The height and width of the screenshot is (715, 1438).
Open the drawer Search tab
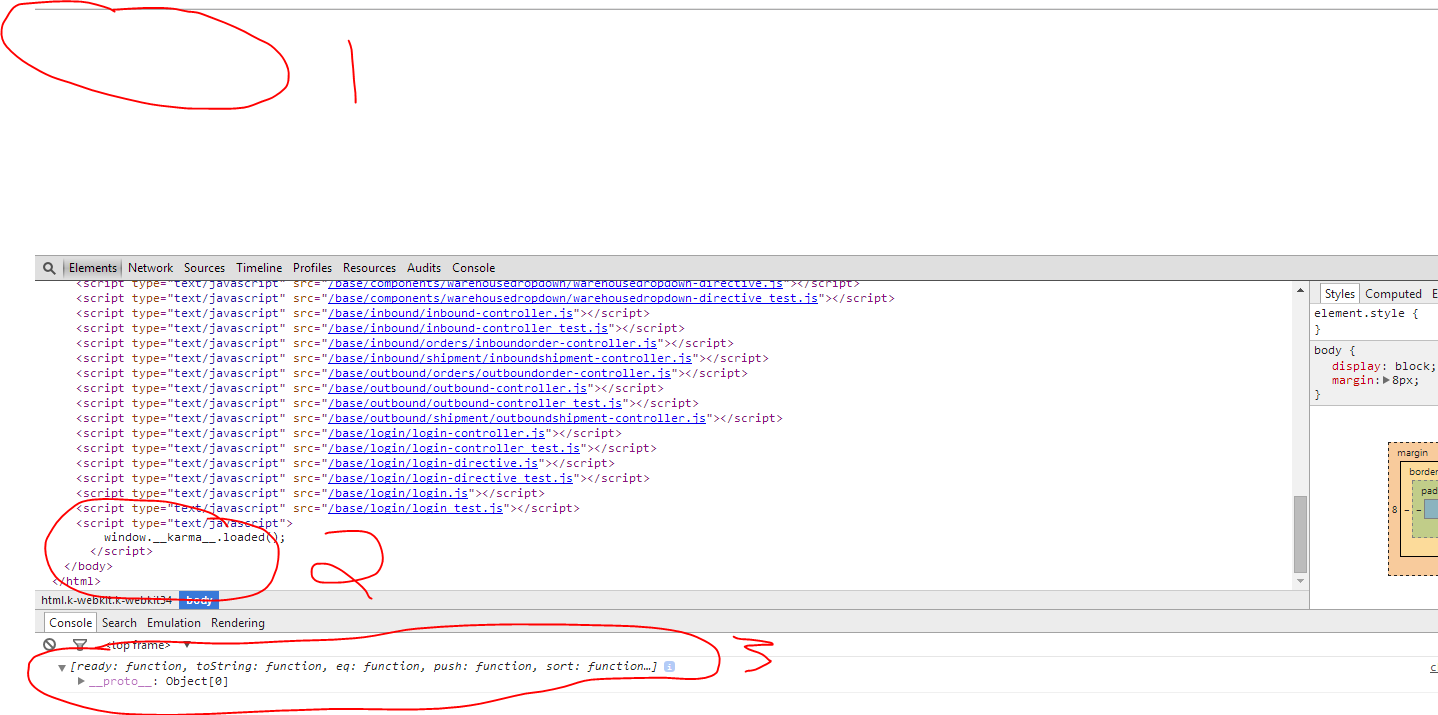[x=119, y=623]
